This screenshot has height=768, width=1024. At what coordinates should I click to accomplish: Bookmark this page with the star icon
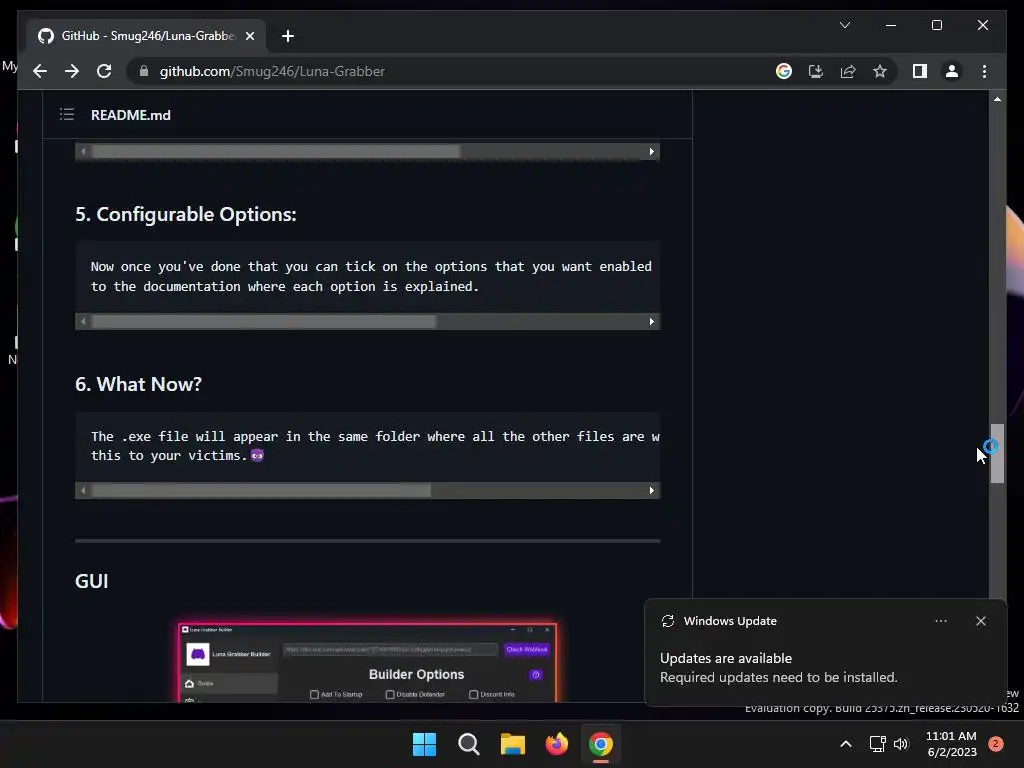tap(880, 71)
